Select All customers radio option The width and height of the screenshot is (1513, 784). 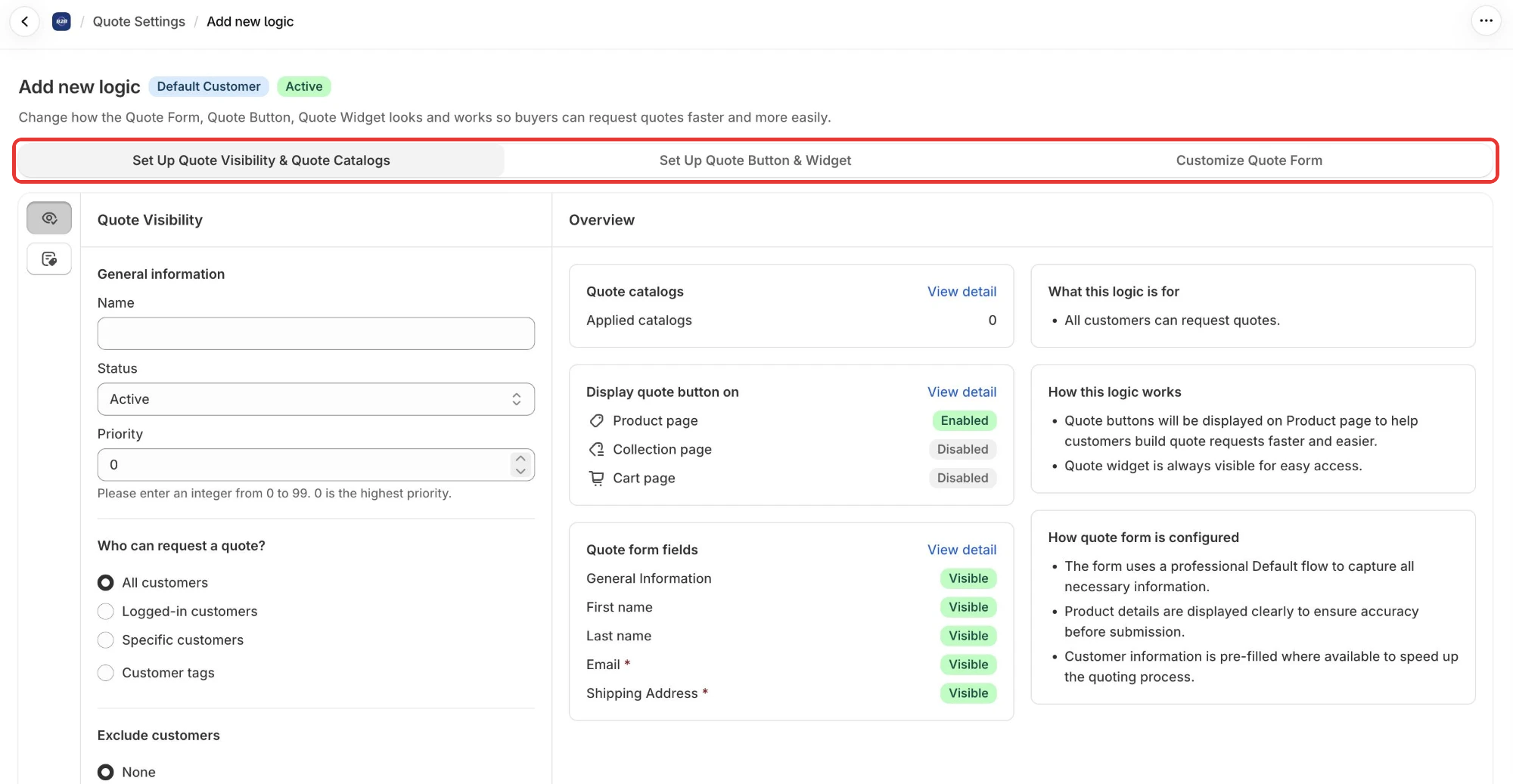[x=106, y=582]
